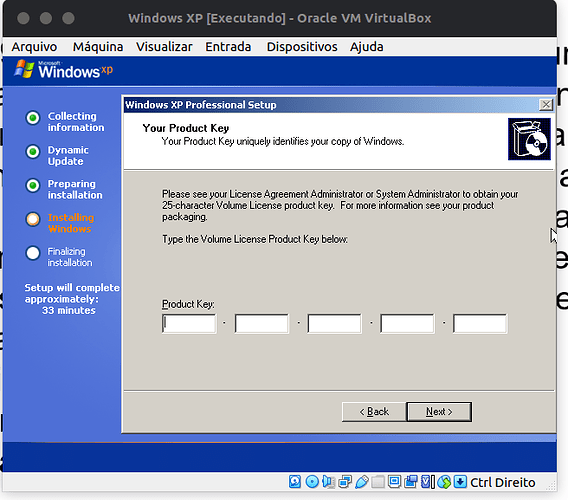Open the audio status icon
Image resolution: width=568 pixels, height=500 pixels.
click(328, 482)
